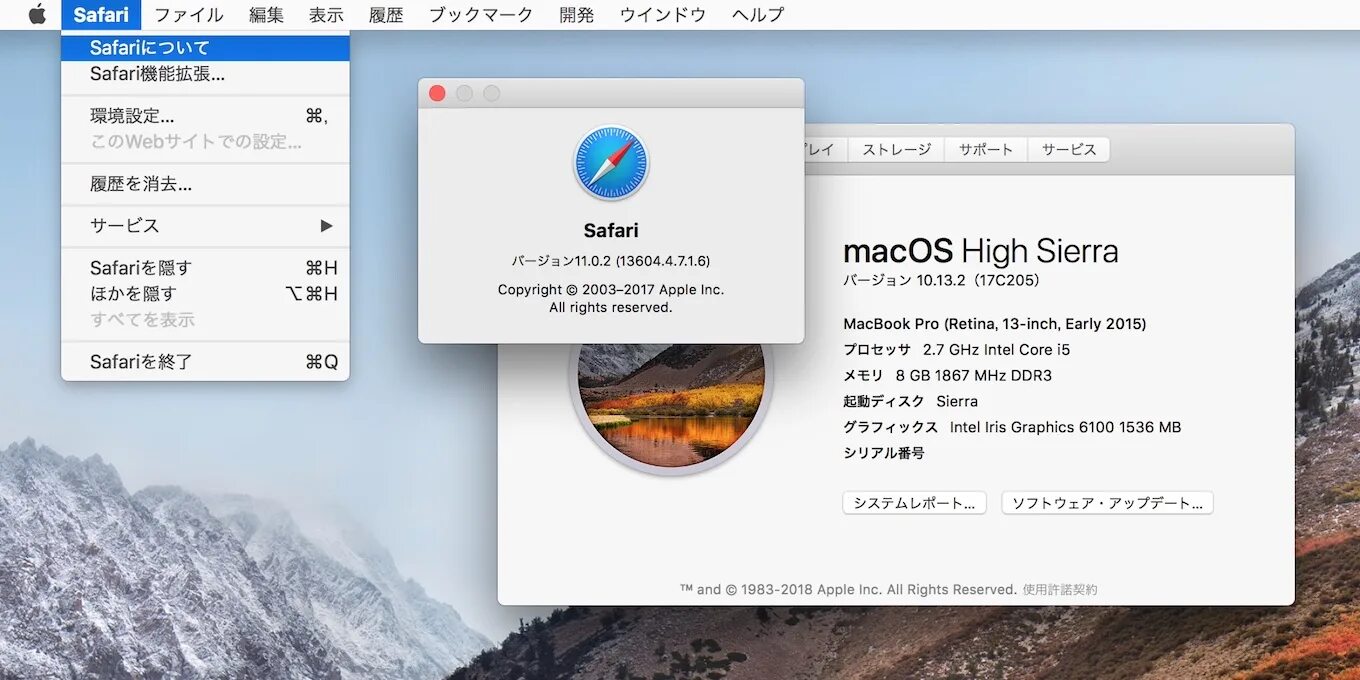Select ほかを隠す menu item

tap(205, 294)
